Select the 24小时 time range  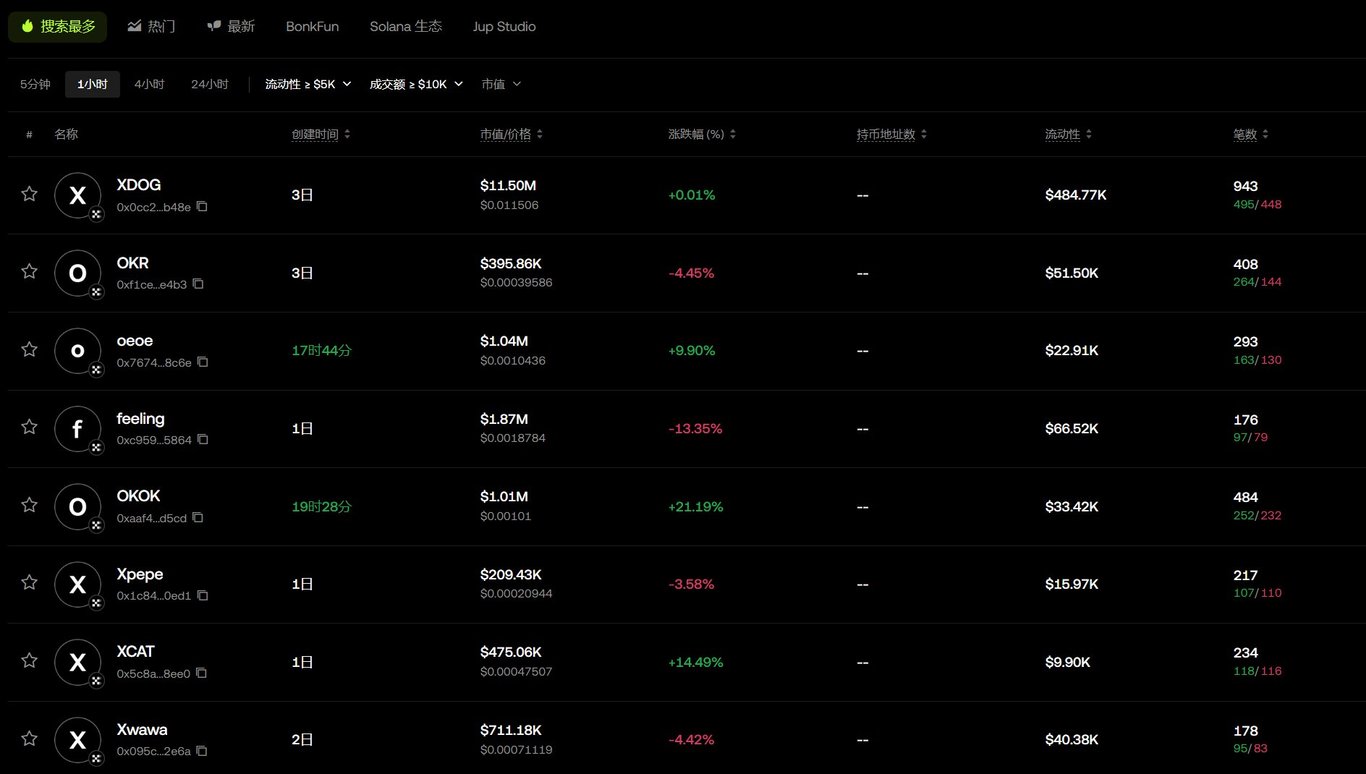pyautogui.click(x=209, y=84)
